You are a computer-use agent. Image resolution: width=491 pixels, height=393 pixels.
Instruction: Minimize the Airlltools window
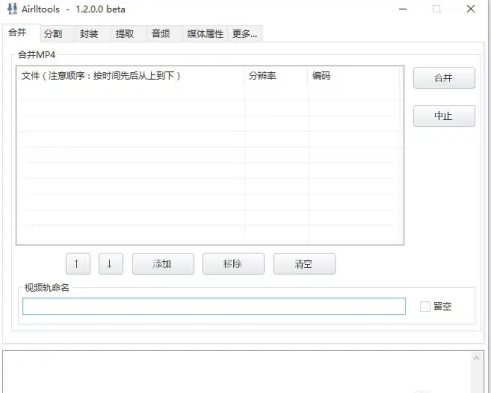click(403, 9)
